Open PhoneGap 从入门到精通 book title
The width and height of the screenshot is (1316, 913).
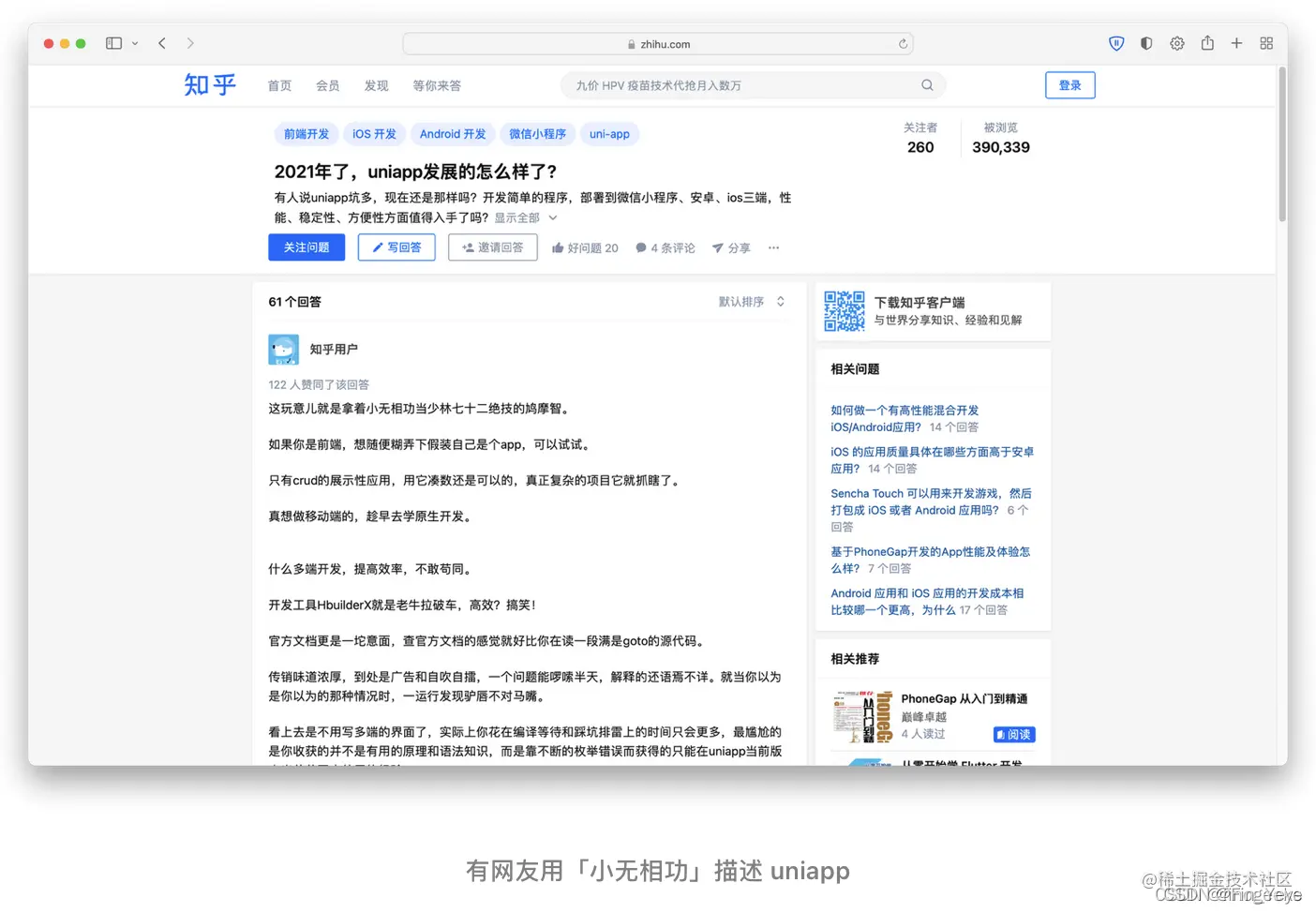964,699
